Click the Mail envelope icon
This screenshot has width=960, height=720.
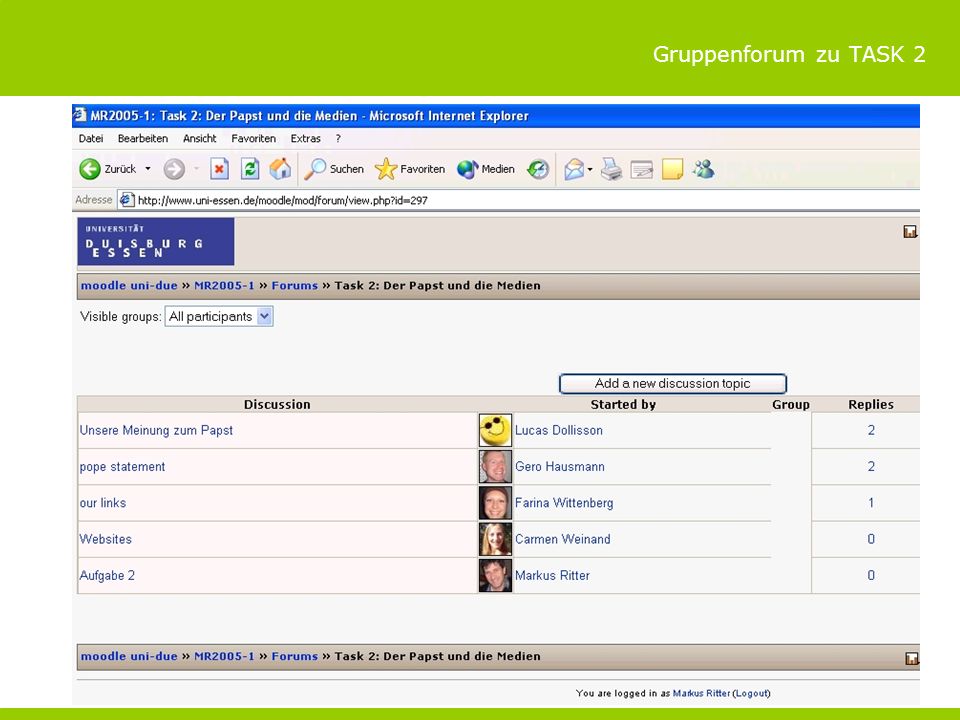574,169
